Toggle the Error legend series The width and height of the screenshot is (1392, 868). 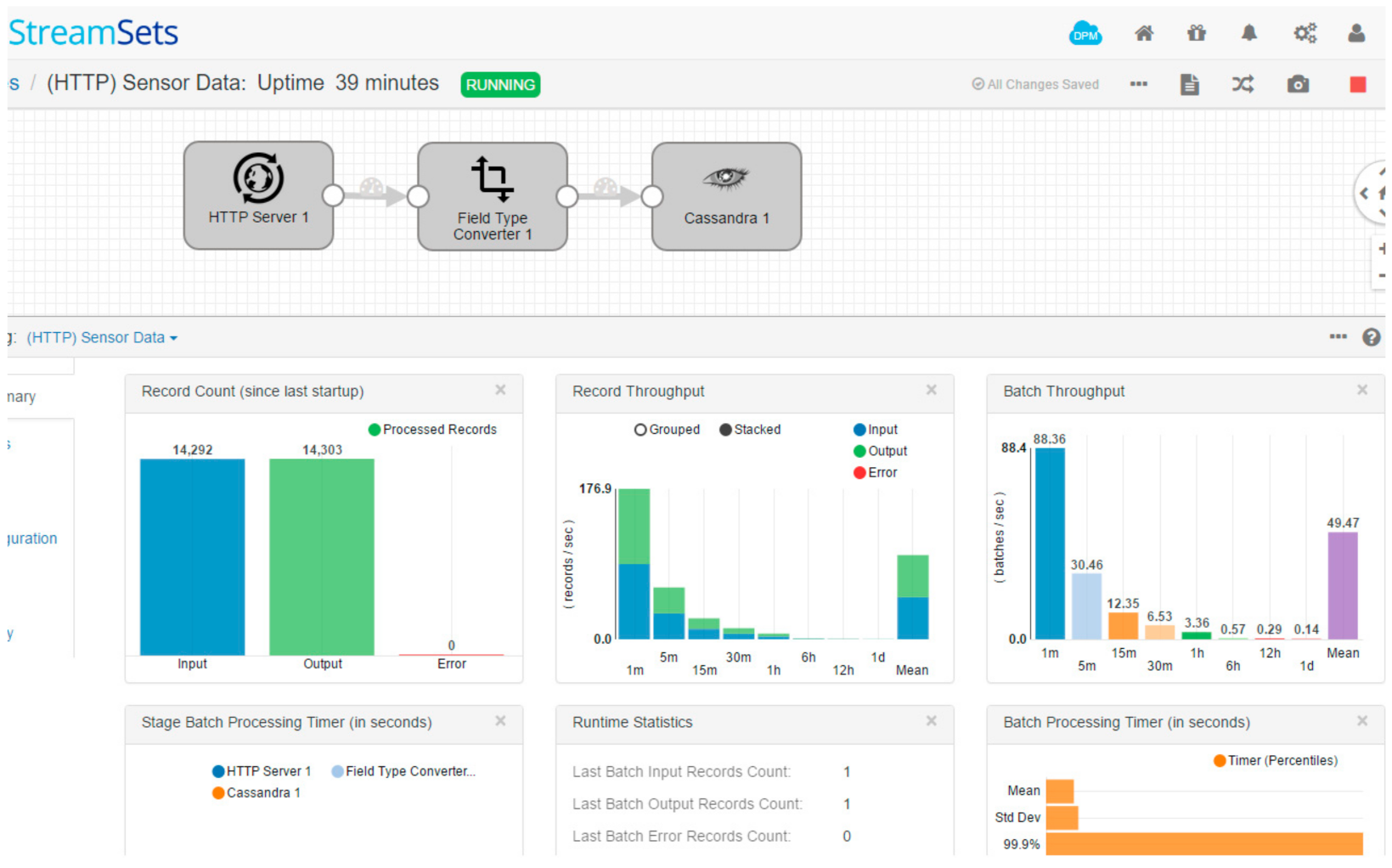point(859,473)
